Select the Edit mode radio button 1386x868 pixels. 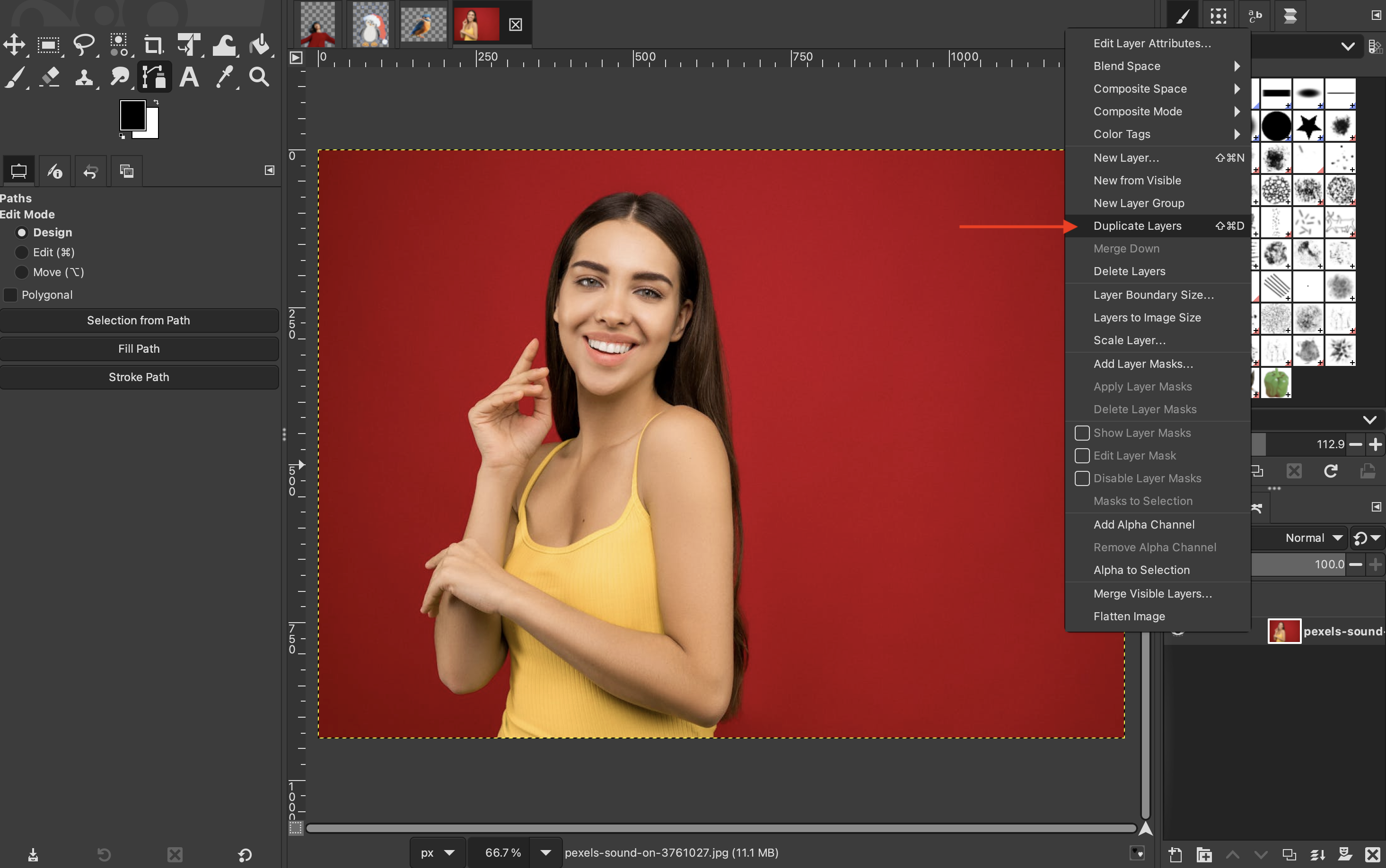[x=21, y=252]
